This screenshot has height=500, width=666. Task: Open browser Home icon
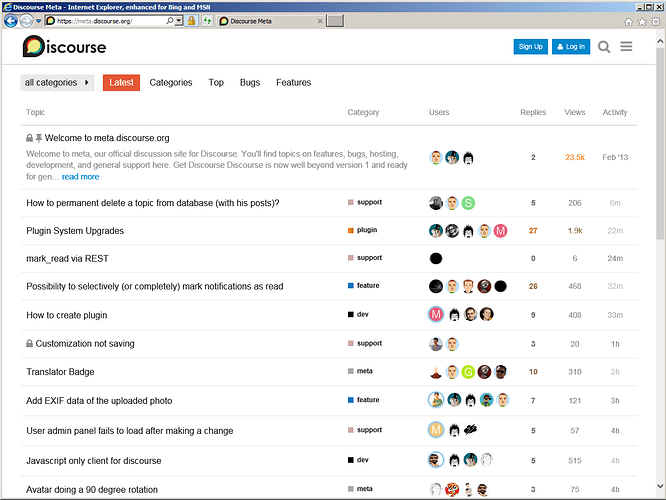click(x=628, y=22)
